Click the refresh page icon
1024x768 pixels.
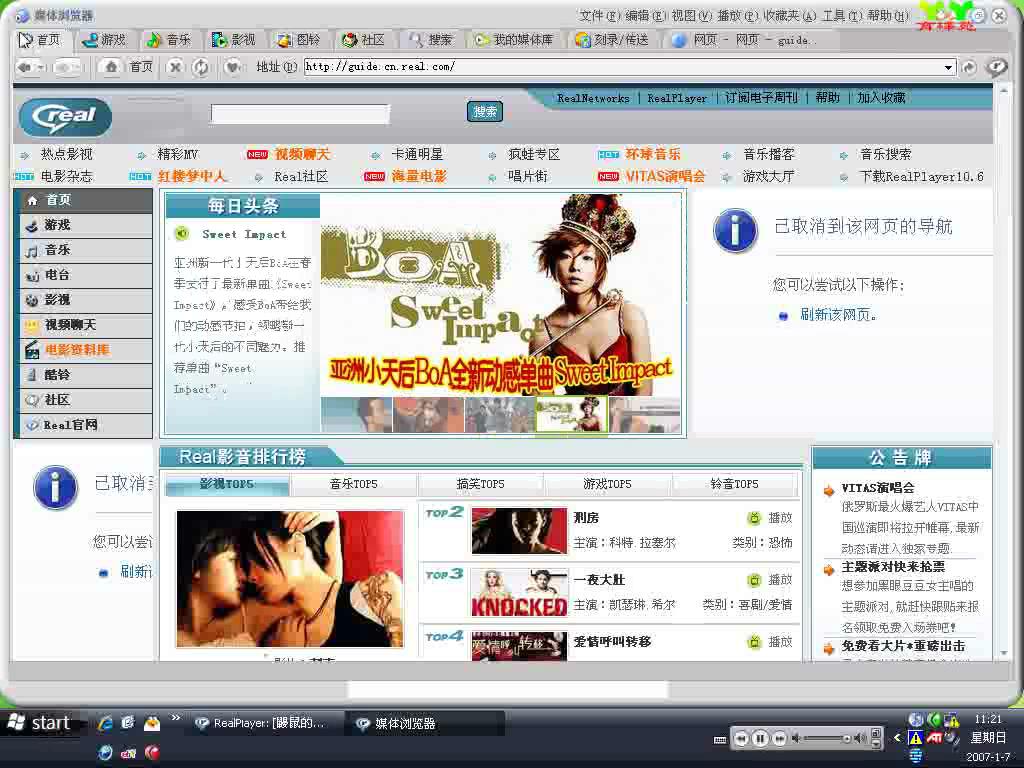coord(201,67)
